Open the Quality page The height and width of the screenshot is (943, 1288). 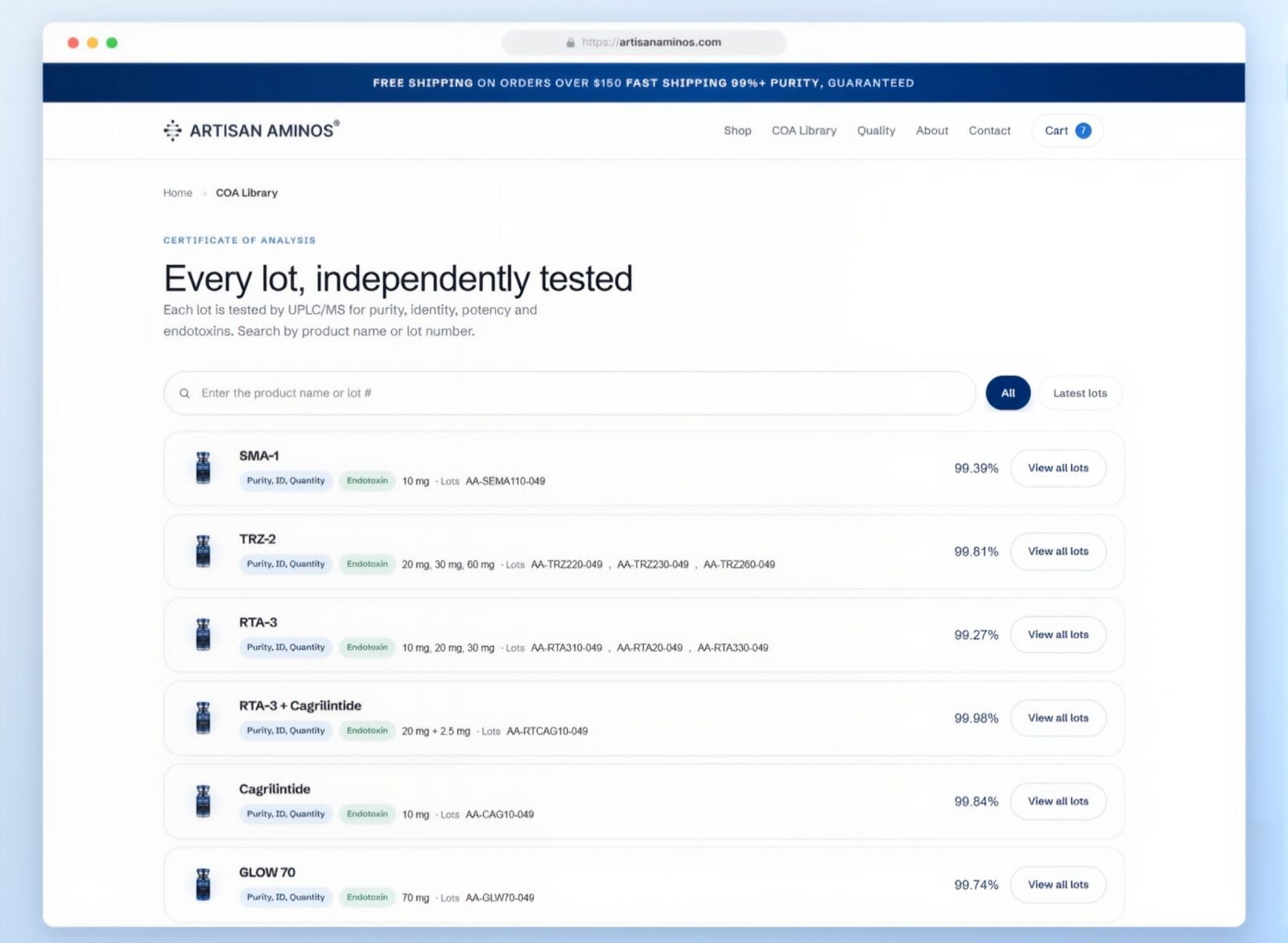(x=876, y=130)
